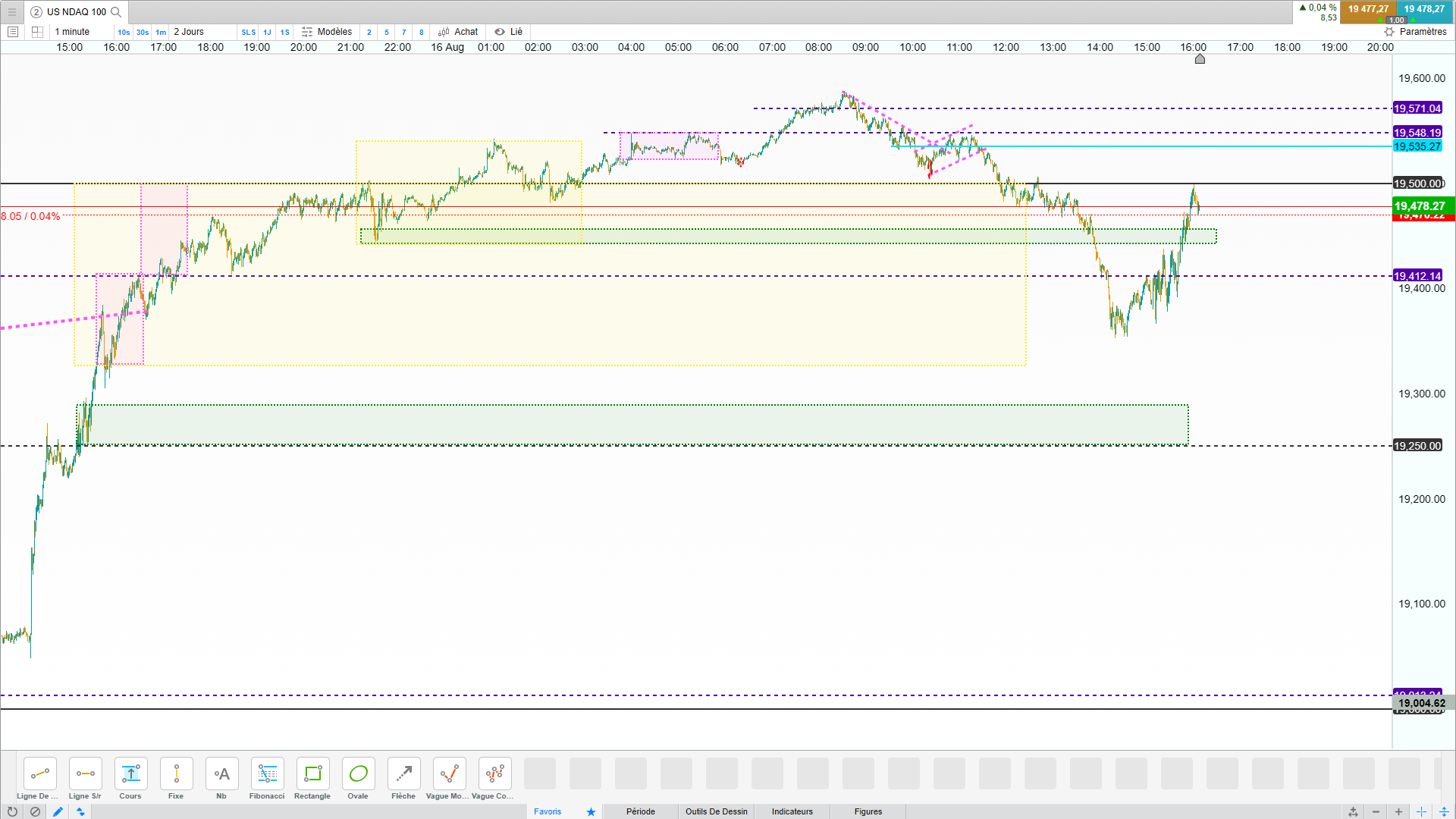The image size is (1456, 819).
Task: Click the Cours price tool icon
Action: (x=130, y=774)
